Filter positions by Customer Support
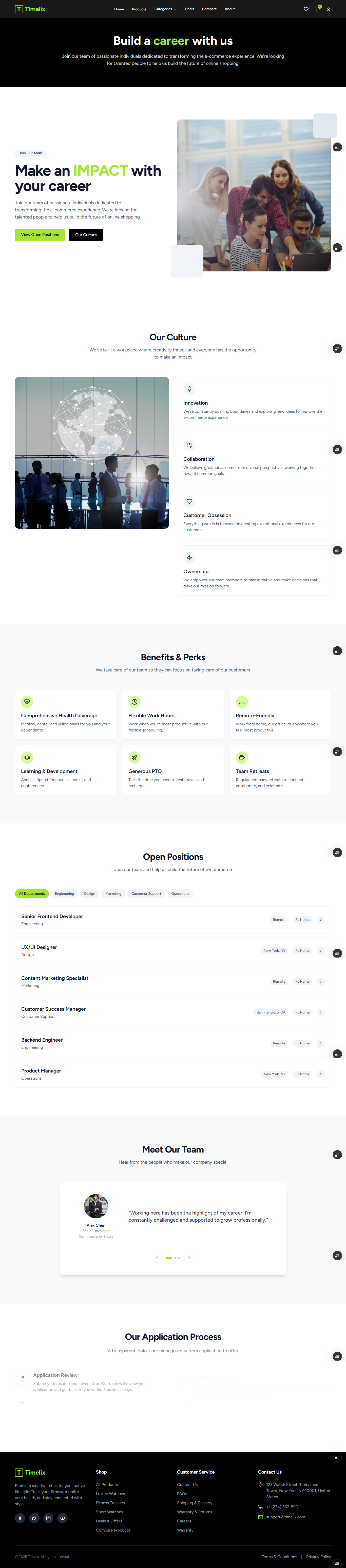The height and width of the screenshot is (1568, 346). point(146,894)
